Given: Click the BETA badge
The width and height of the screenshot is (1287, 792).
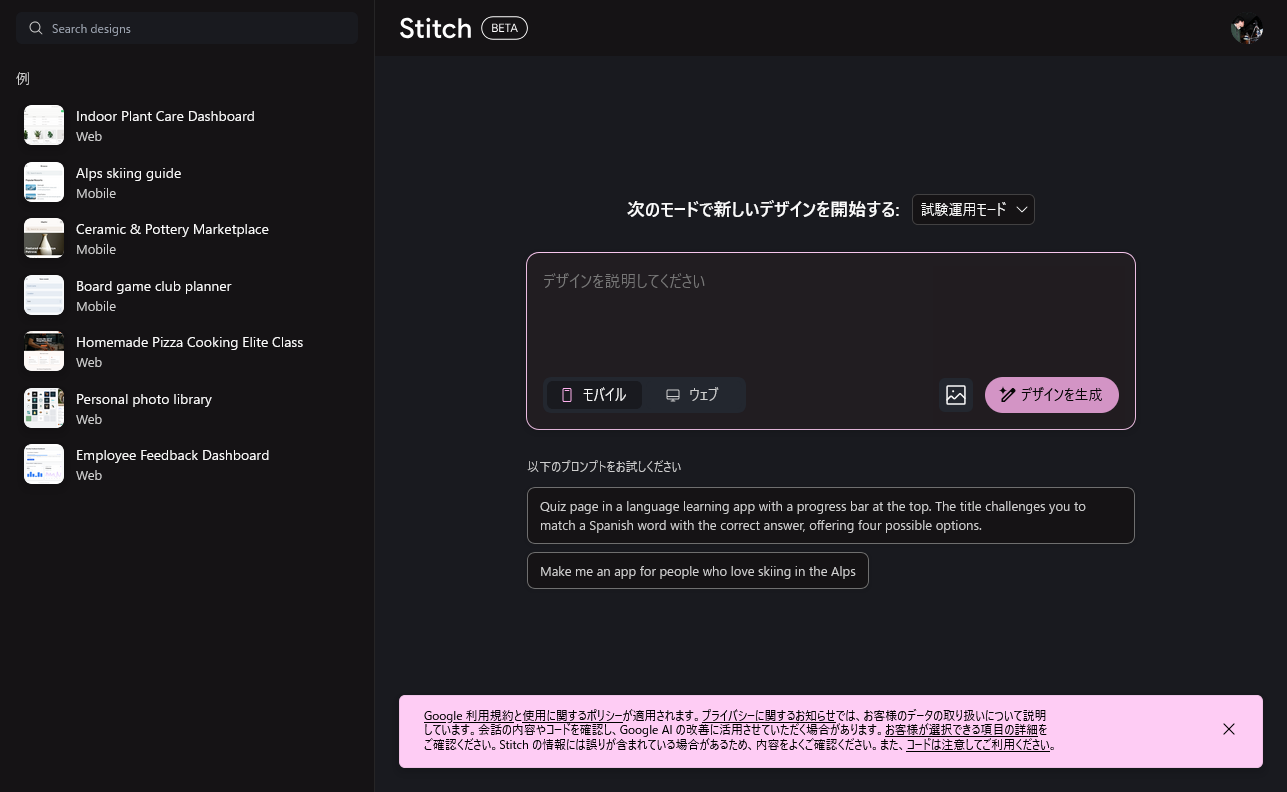Looking at the screenshot, I should pos(504,28).
